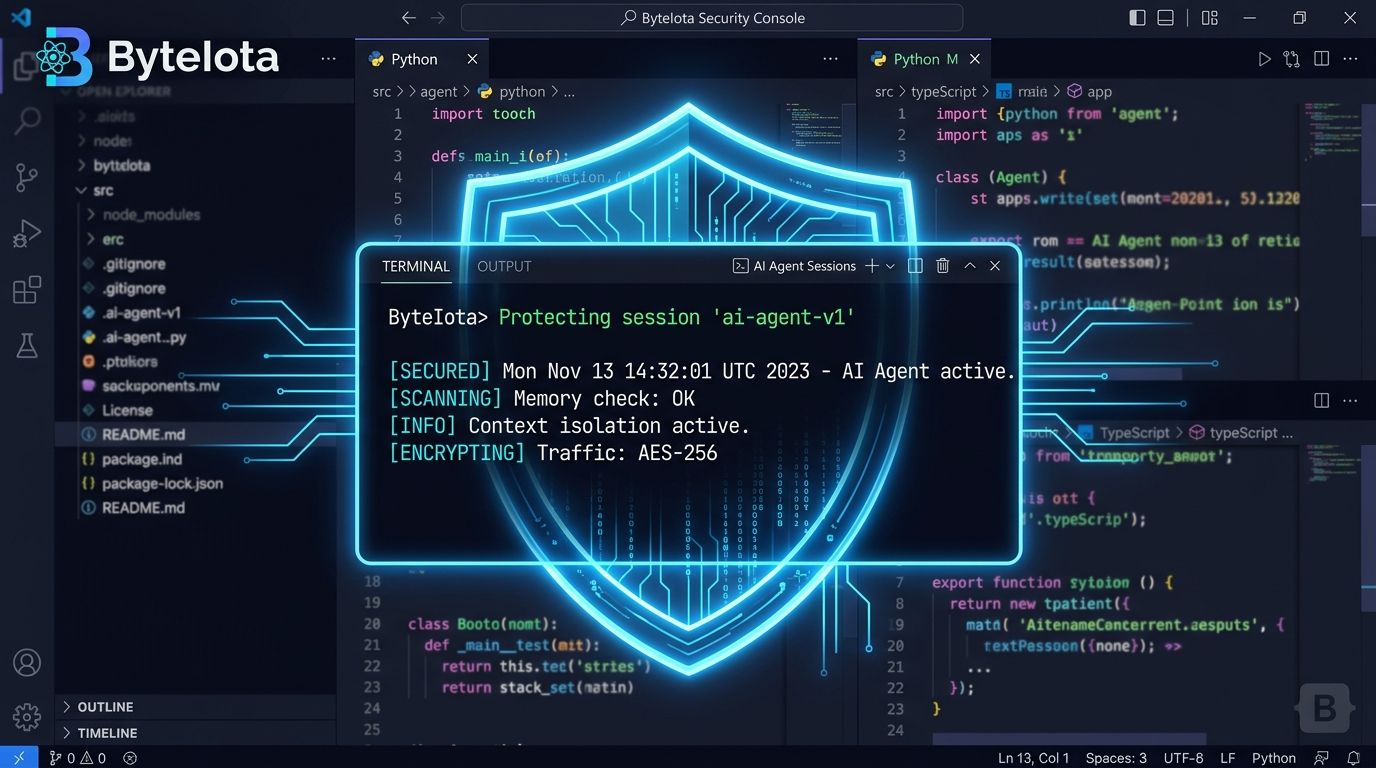1376x768 pixels.
Task: Switch to the TERMINAL tab
Action: 416,266
